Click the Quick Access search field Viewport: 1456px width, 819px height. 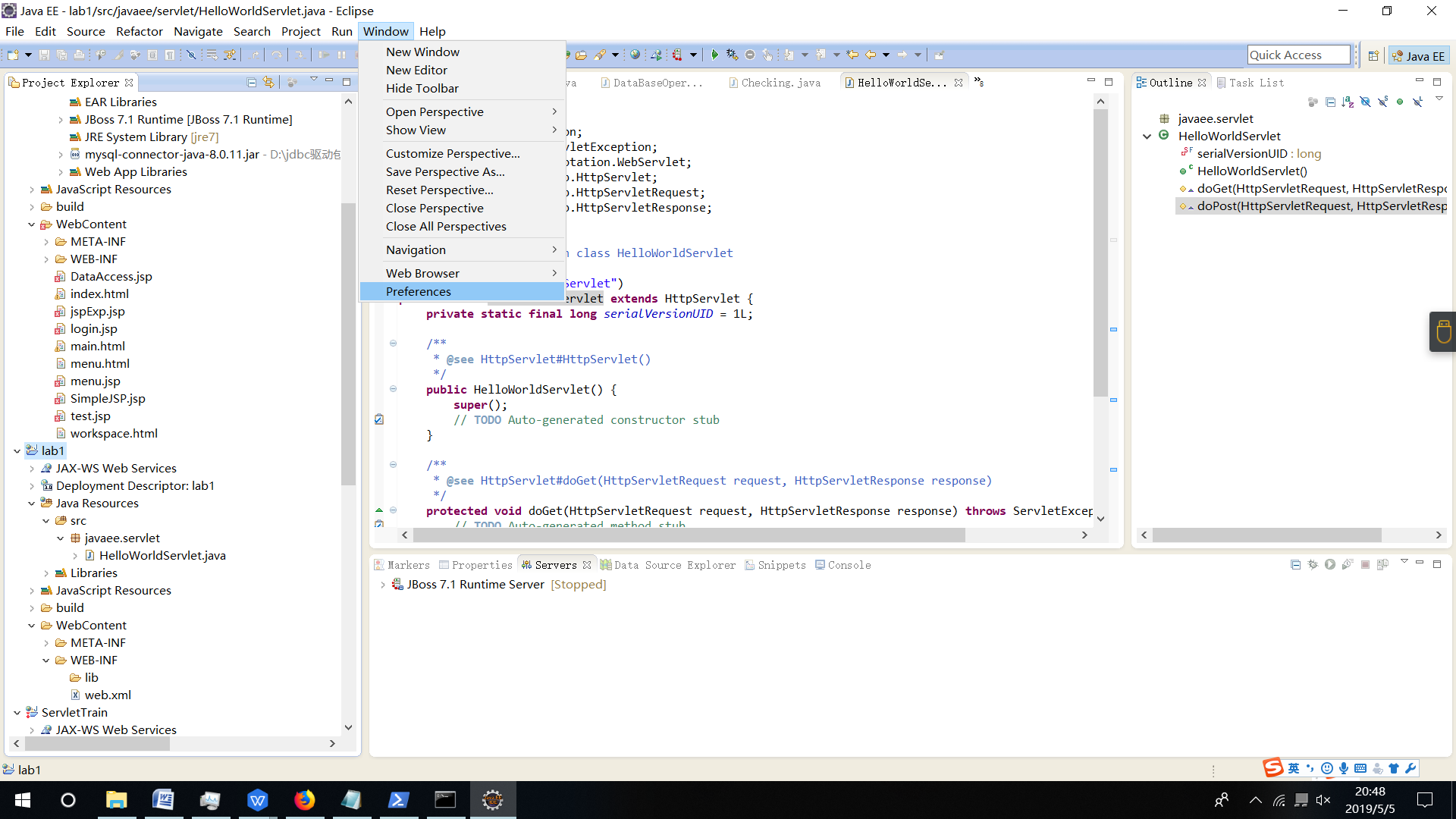[x=1298, y=55]
